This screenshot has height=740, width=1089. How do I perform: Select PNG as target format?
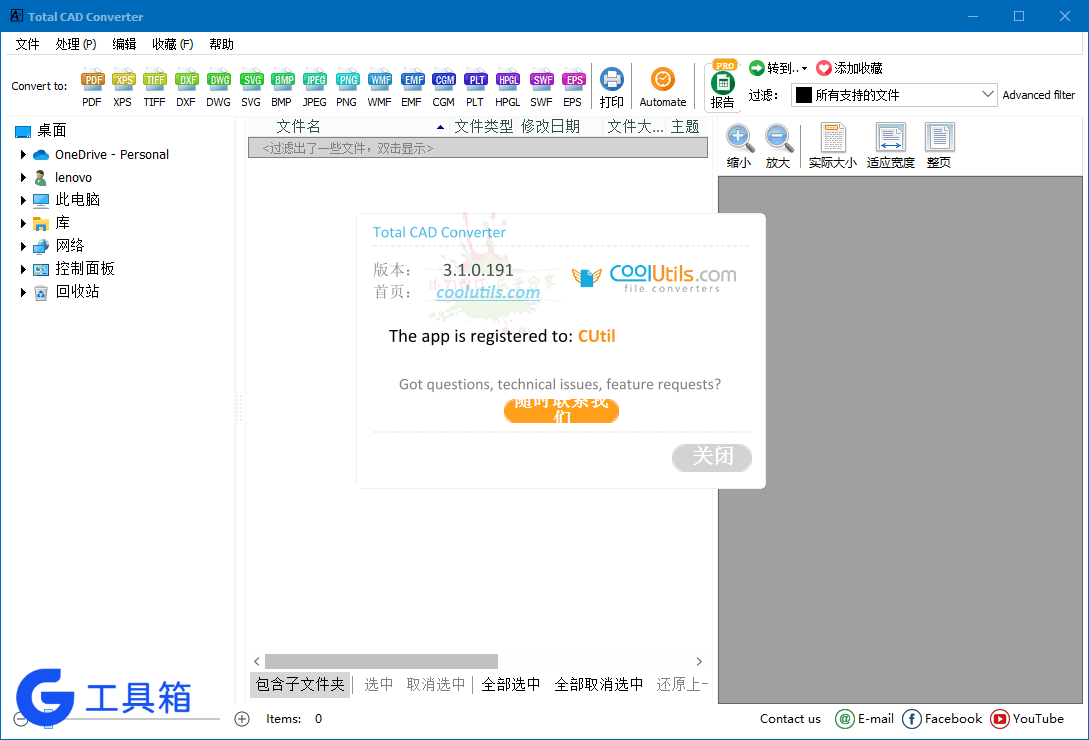347,88
